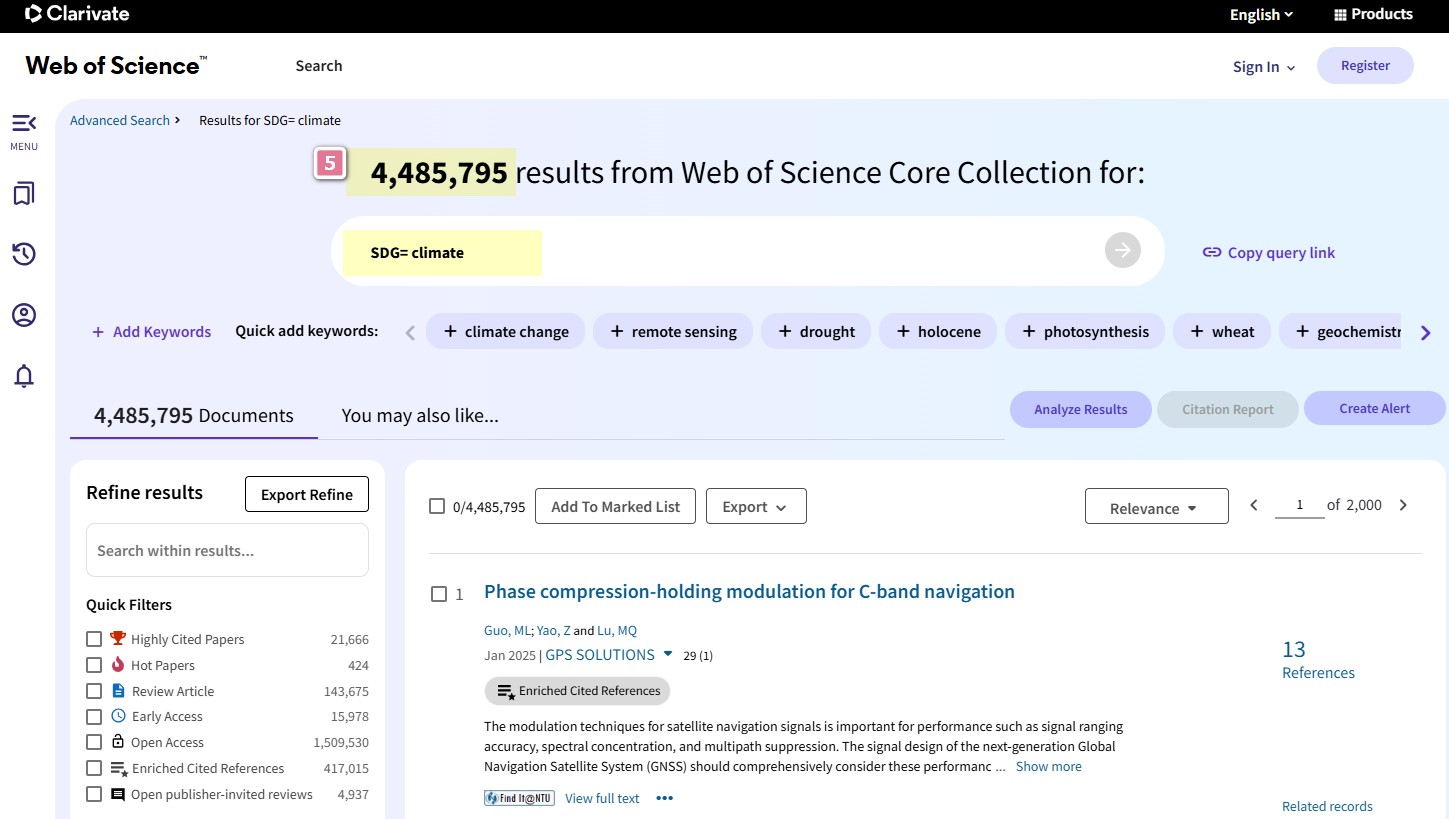1449x819 pixels.
Task: Go to previous results page arrow
Action: (1254, 506)
